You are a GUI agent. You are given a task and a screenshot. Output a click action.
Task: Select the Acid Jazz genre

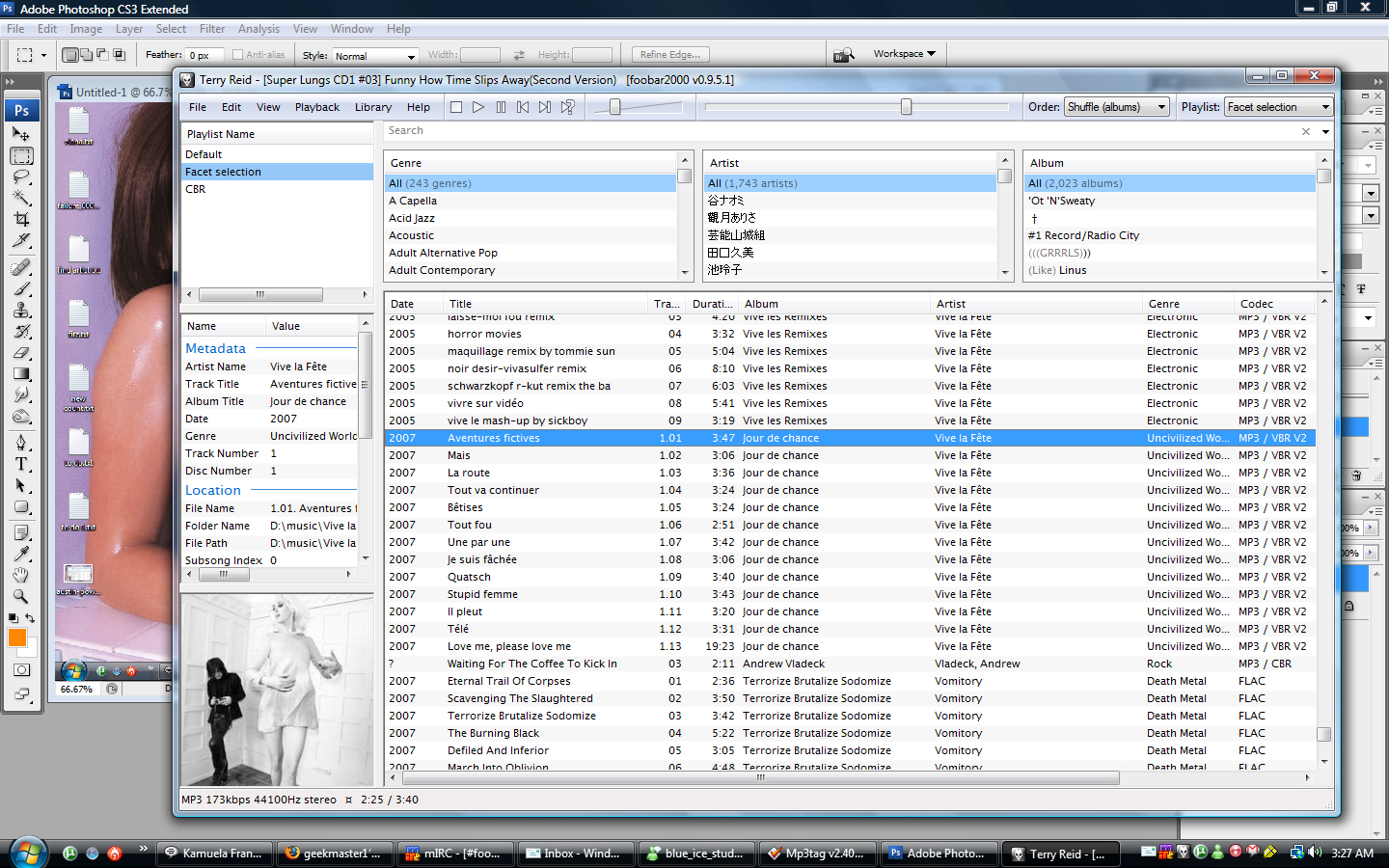pyautogui.click(x=411, y=218)
